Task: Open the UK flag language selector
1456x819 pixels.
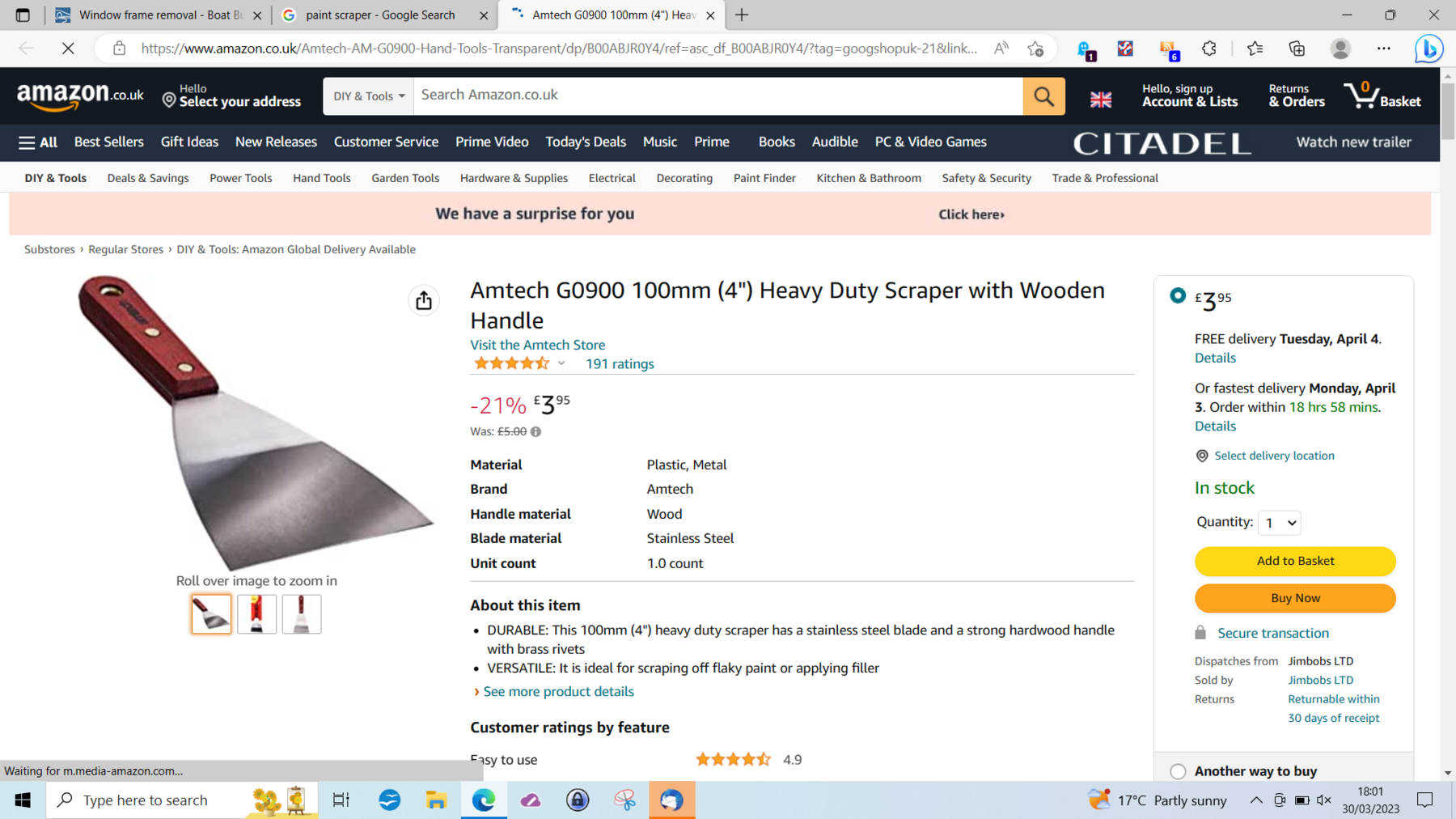Action: 1101,100
